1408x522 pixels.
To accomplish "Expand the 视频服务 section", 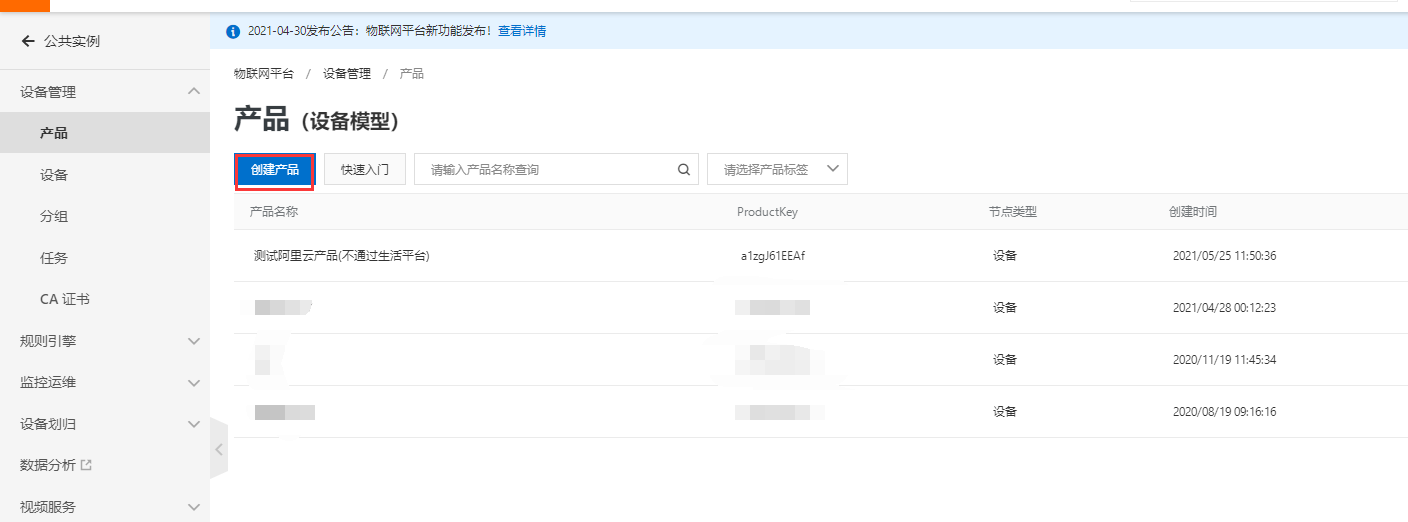I will click(x=194, y=507).
